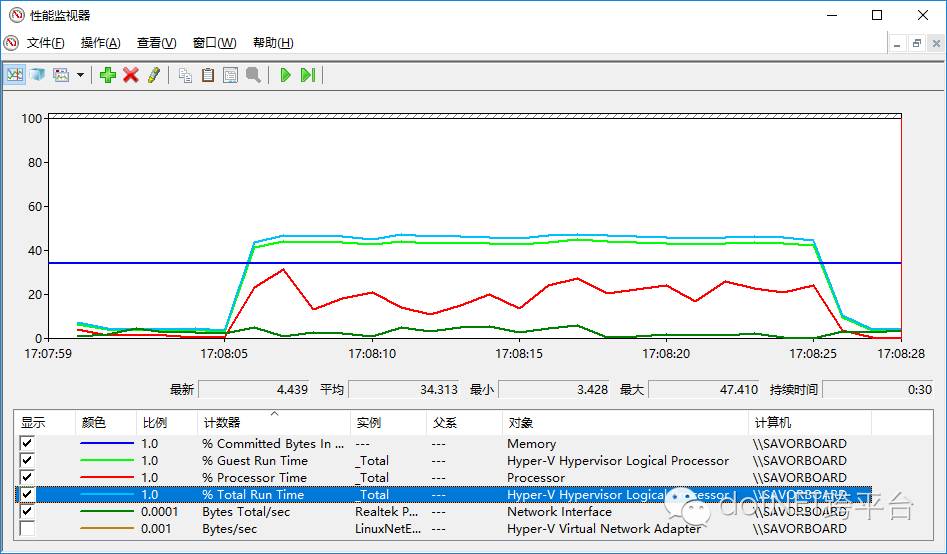Select the Bytes/sec counter name

click(230, 529)
